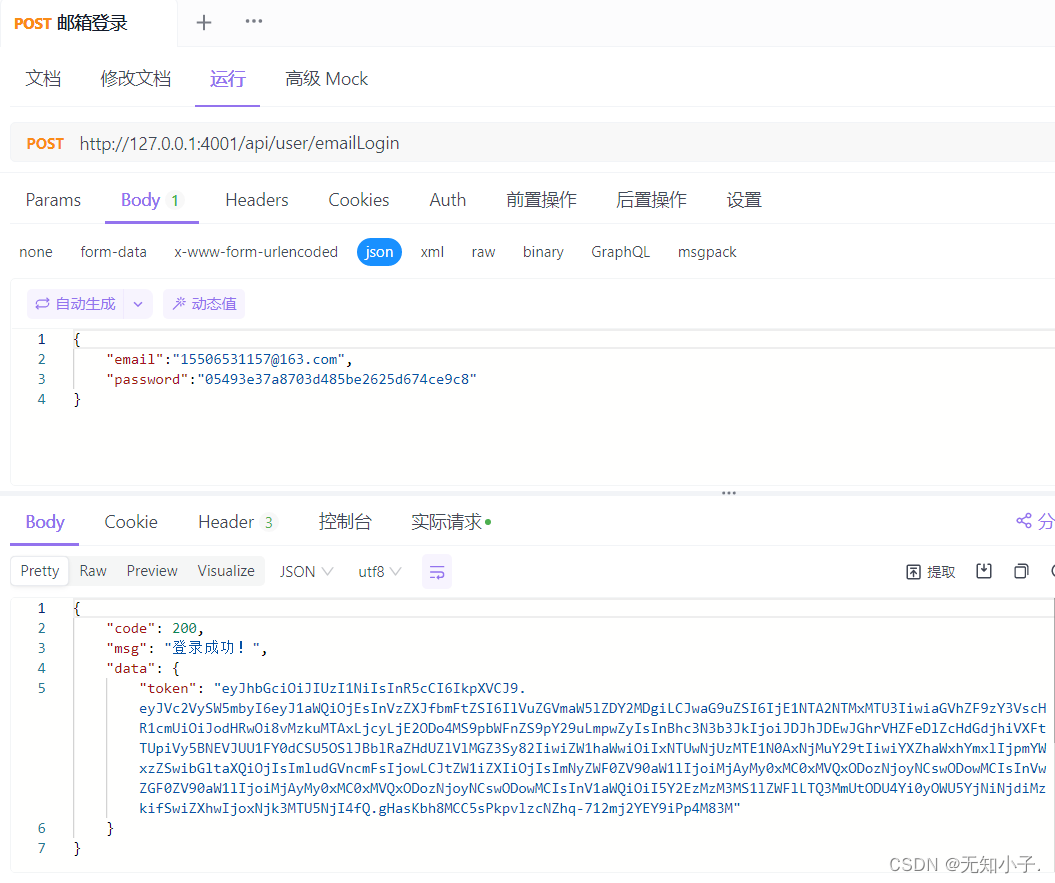This screenshot has height=883, width=1055.
Task: Open the utf8 encoding dropdown
Action: click(x=379, y=572)
